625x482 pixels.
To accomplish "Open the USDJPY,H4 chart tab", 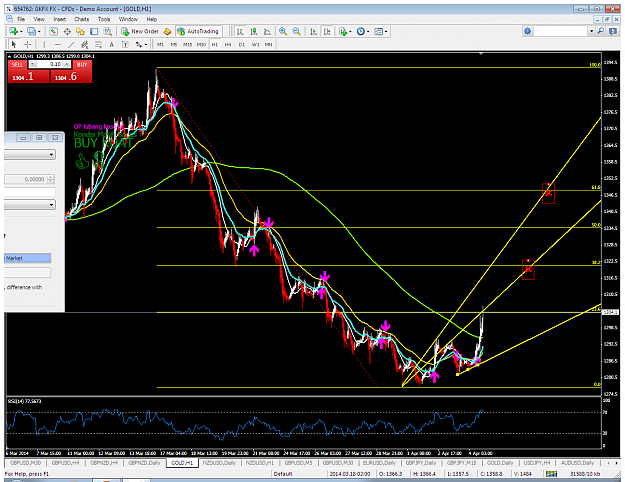I will click(x=537, y=463).
